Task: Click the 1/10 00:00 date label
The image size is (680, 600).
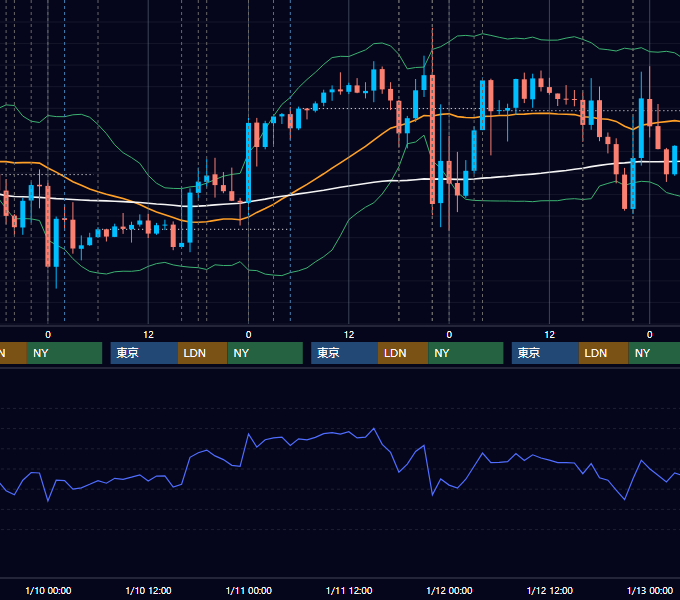Action: point(48,590)
